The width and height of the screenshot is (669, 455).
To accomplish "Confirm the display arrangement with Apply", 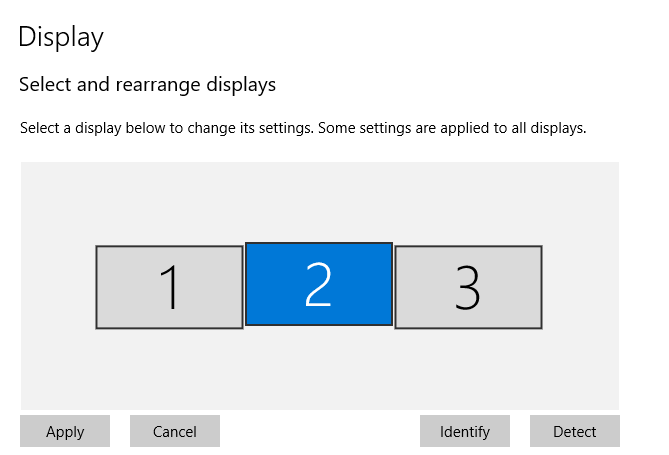I will (65, 432).
